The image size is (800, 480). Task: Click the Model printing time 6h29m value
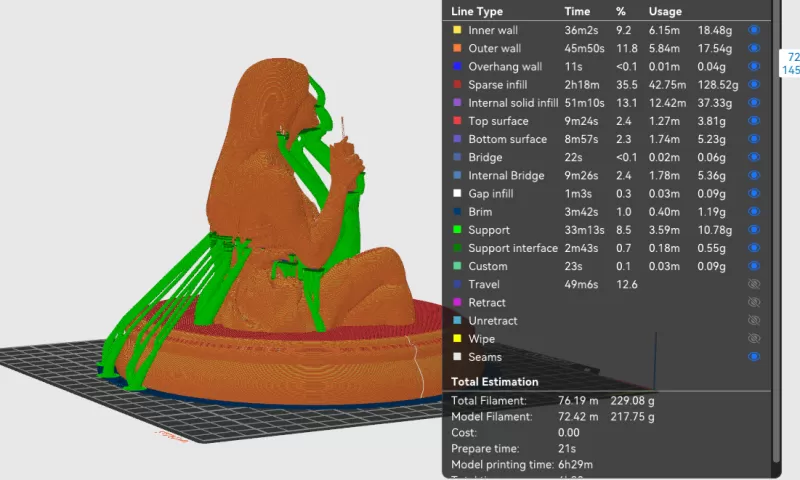(575, 465)
